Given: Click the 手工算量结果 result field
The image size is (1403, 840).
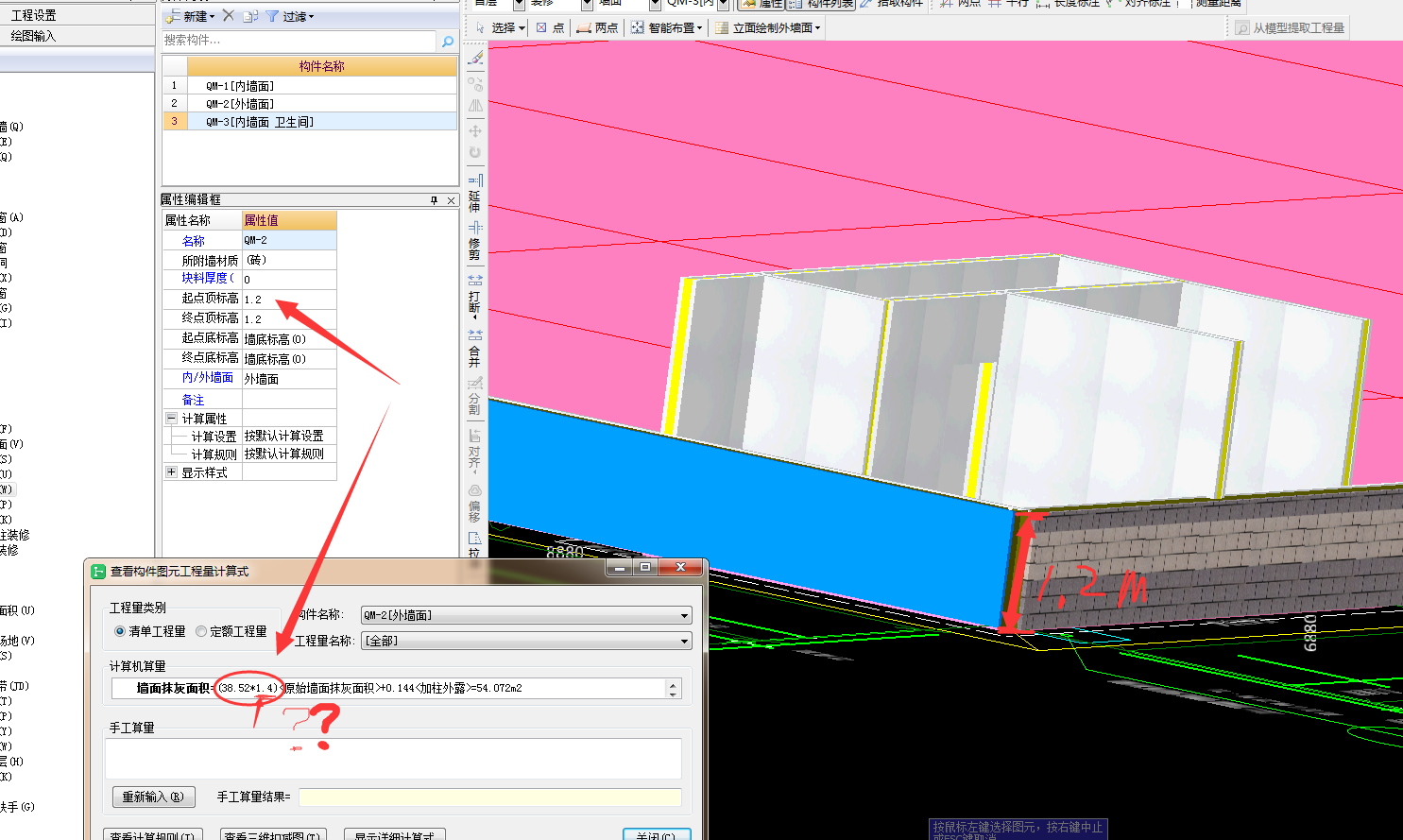Looking at the screenshot, I should pyautogui.click(x=490, y=797).
